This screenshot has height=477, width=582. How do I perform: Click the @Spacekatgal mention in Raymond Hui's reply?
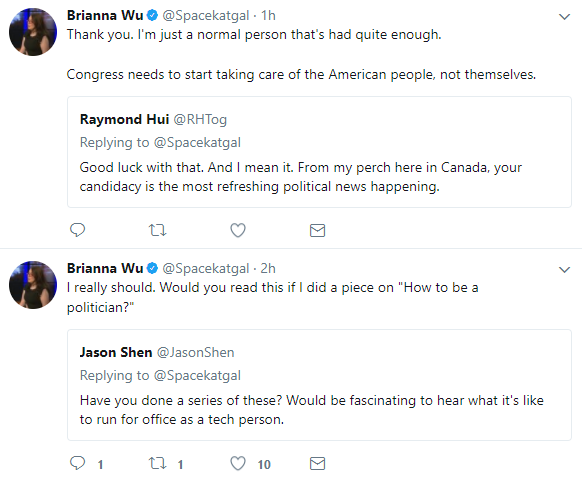[x=197, y=143]
